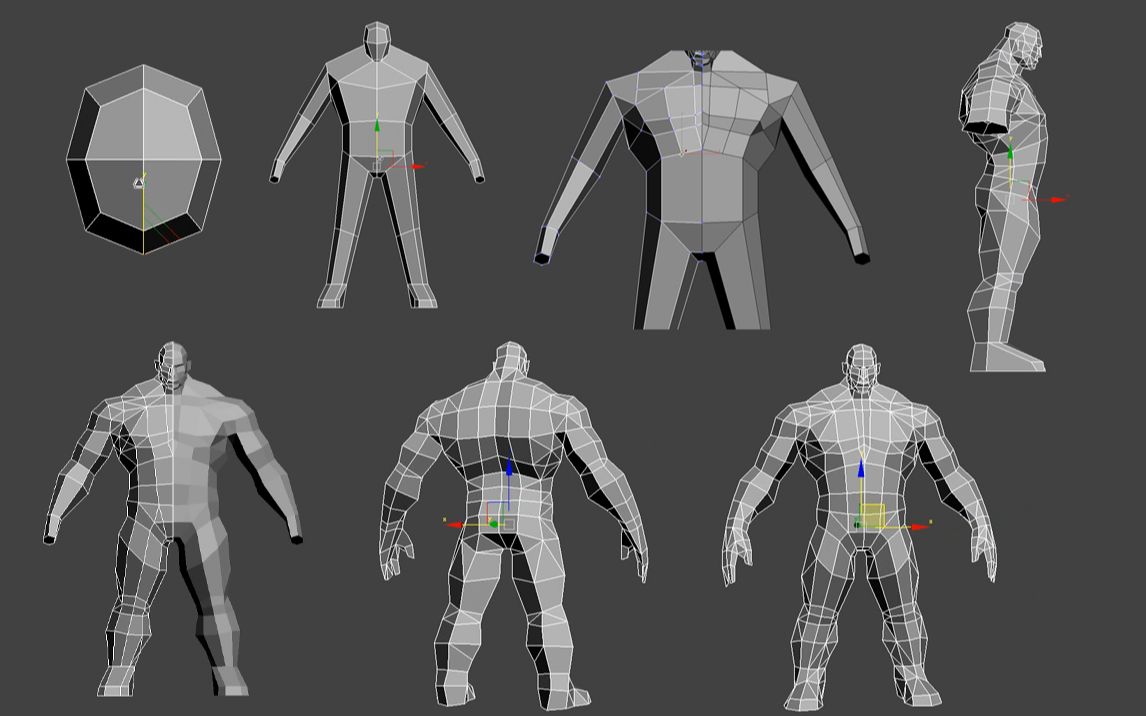Select the zoomed torso mesh in the top center
1146x716 pixels.
[x=700, y=180]
